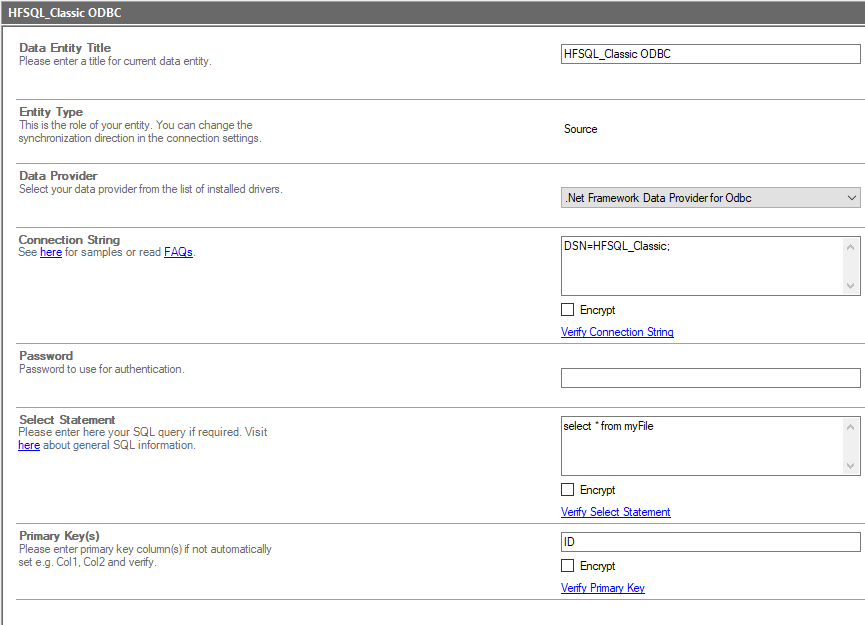Screen dimensions: 865x625
Task: Toggle Encrypt checkbox under Select Statement
Action: coord(568,490)
